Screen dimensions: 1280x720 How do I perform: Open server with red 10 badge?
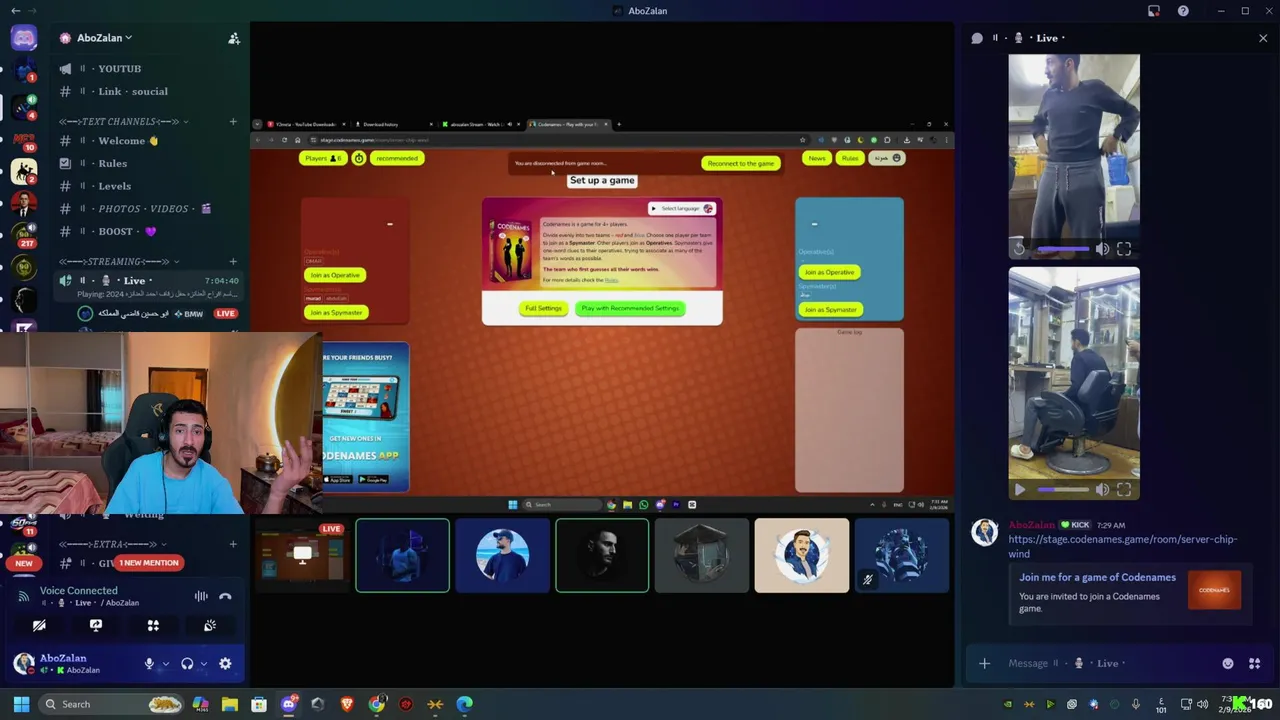[24, 139]
